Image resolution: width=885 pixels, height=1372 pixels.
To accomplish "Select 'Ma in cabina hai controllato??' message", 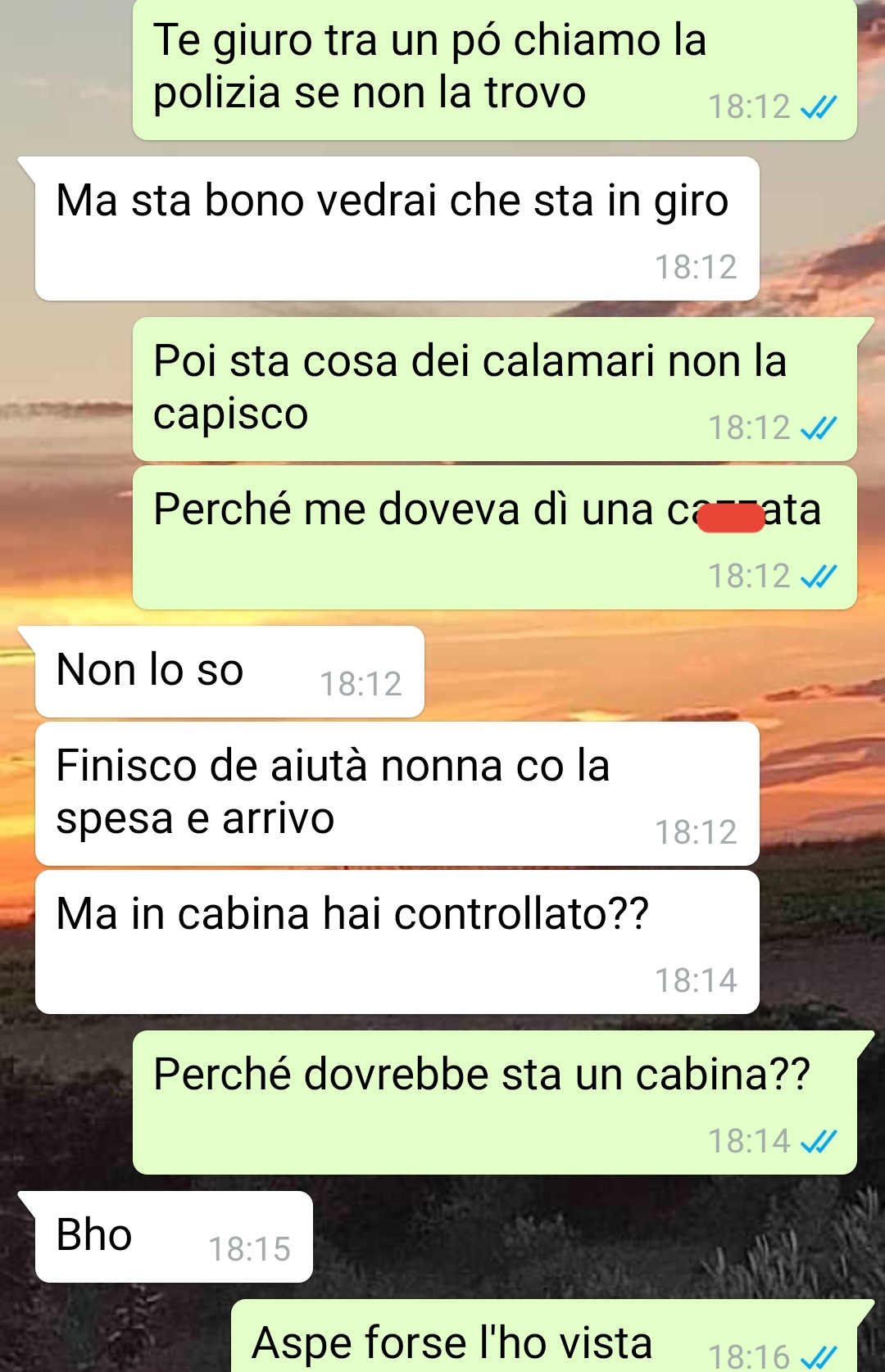I will pos(397,942).
